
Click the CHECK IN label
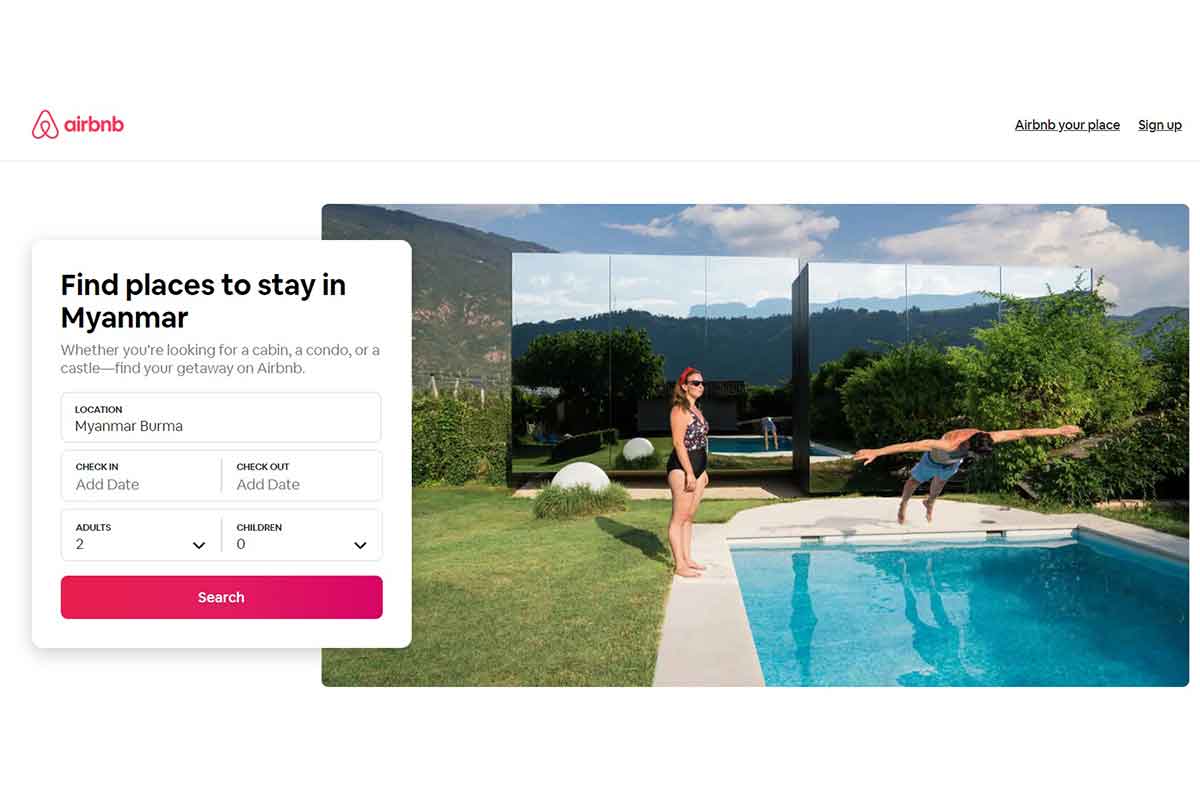(x=97, y=467)
